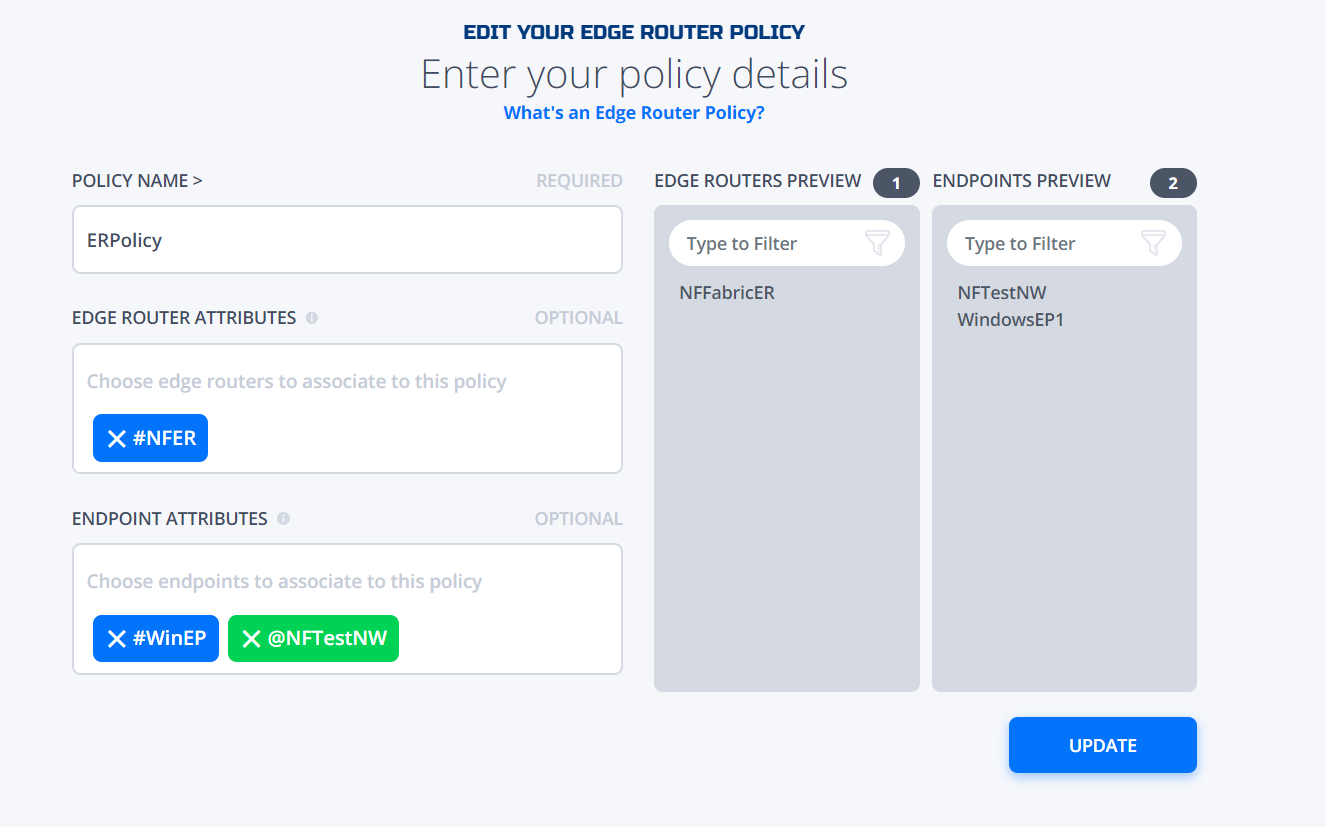
Task: Open the Endpoint Attributes info icon
Action: point(283,519)
